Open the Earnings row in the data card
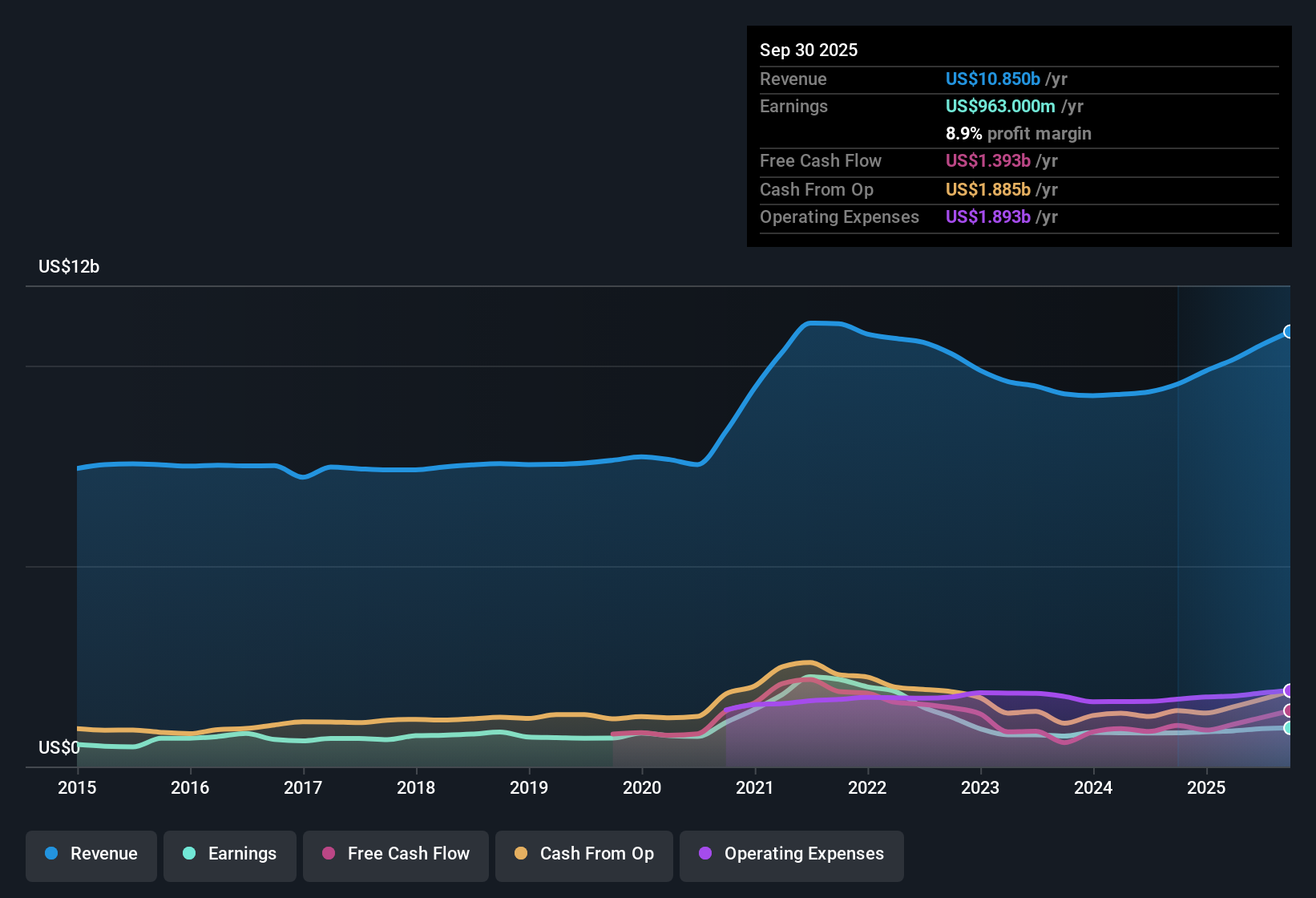Viewport: 1316px width, 898px height. [x=793, y=106]
